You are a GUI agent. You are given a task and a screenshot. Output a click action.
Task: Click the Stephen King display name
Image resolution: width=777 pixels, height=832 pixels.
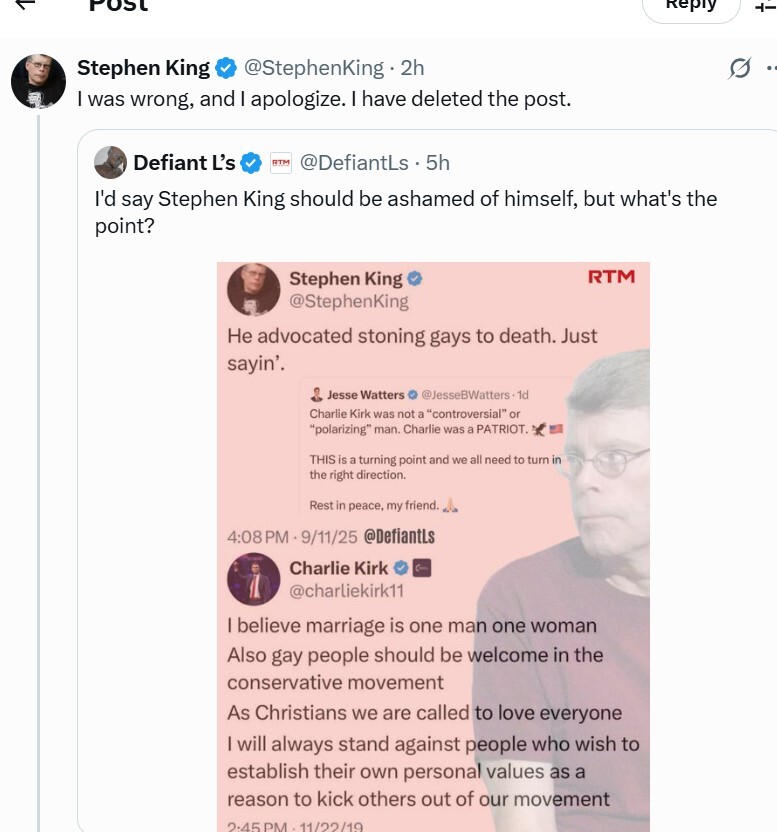tap(143, 68)
